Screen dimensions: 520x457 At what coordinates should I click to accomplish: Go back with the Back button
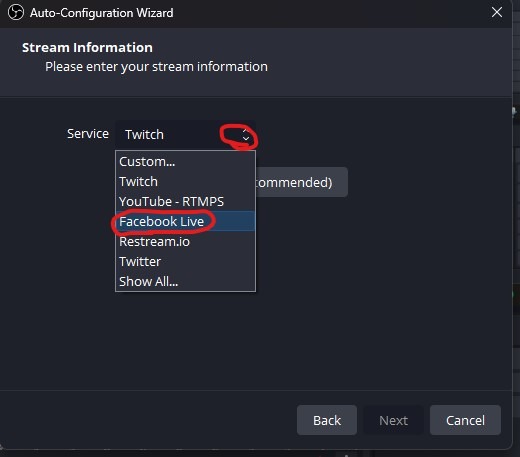tap(327, 420)
